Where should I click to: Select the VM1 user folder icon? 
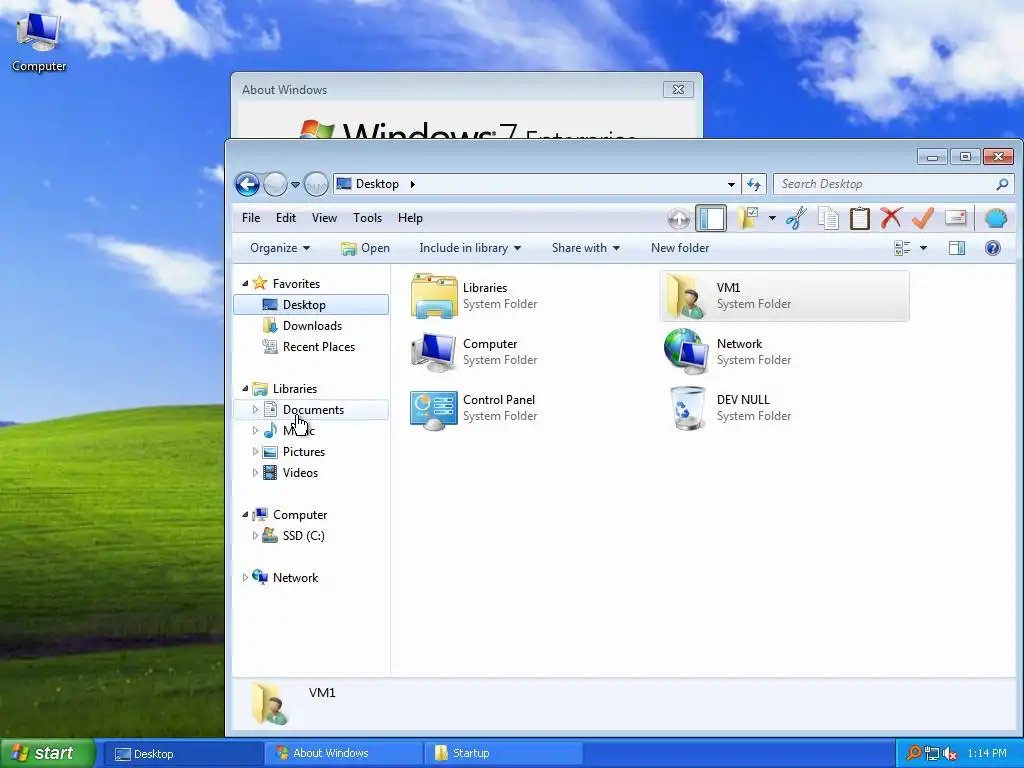pyautogui.click(x=686, y=296)
